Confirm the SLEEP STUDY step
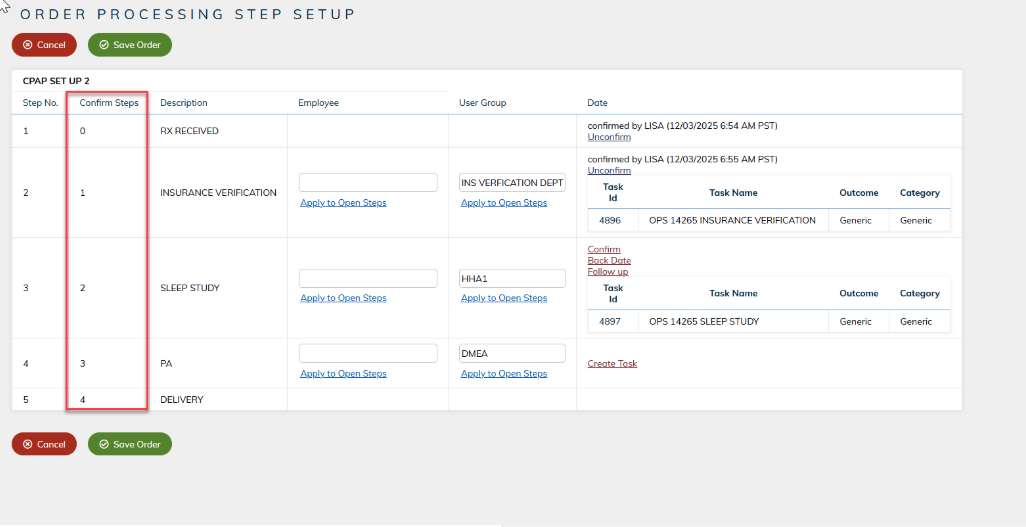The width and height of the screenshot is (1026, 527). (604, 250)
